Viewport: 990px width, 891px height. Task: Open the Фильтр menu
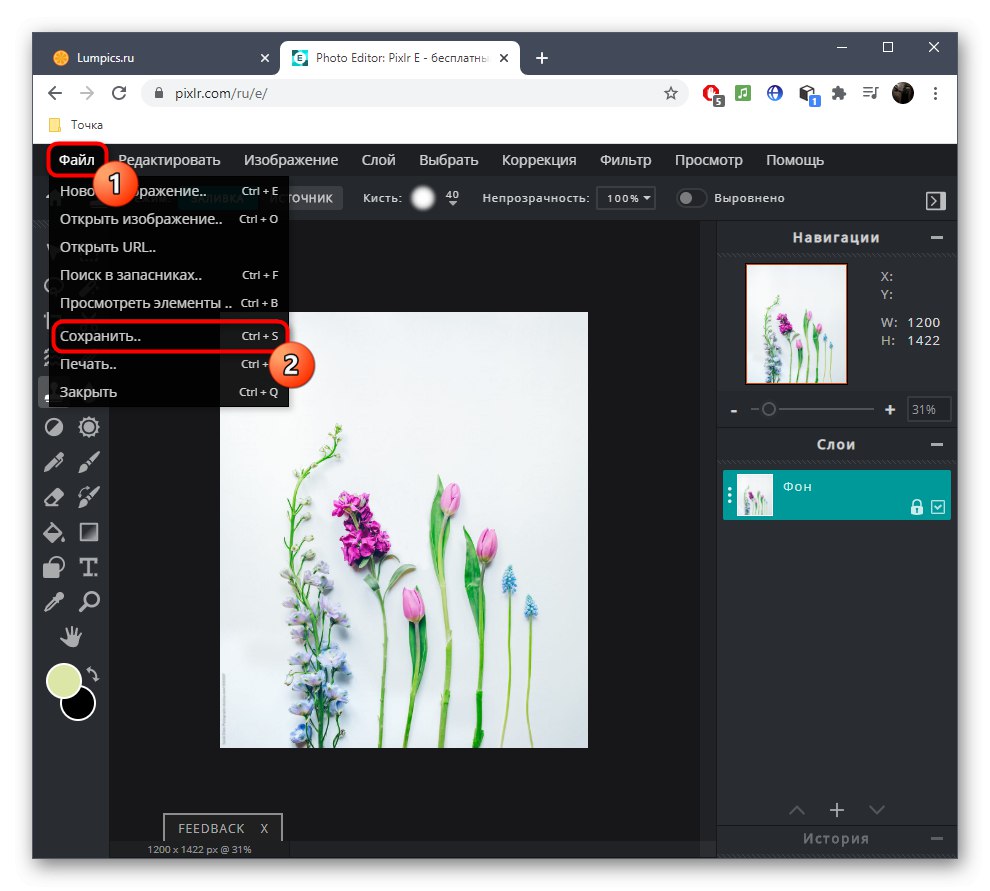(625, 160)
